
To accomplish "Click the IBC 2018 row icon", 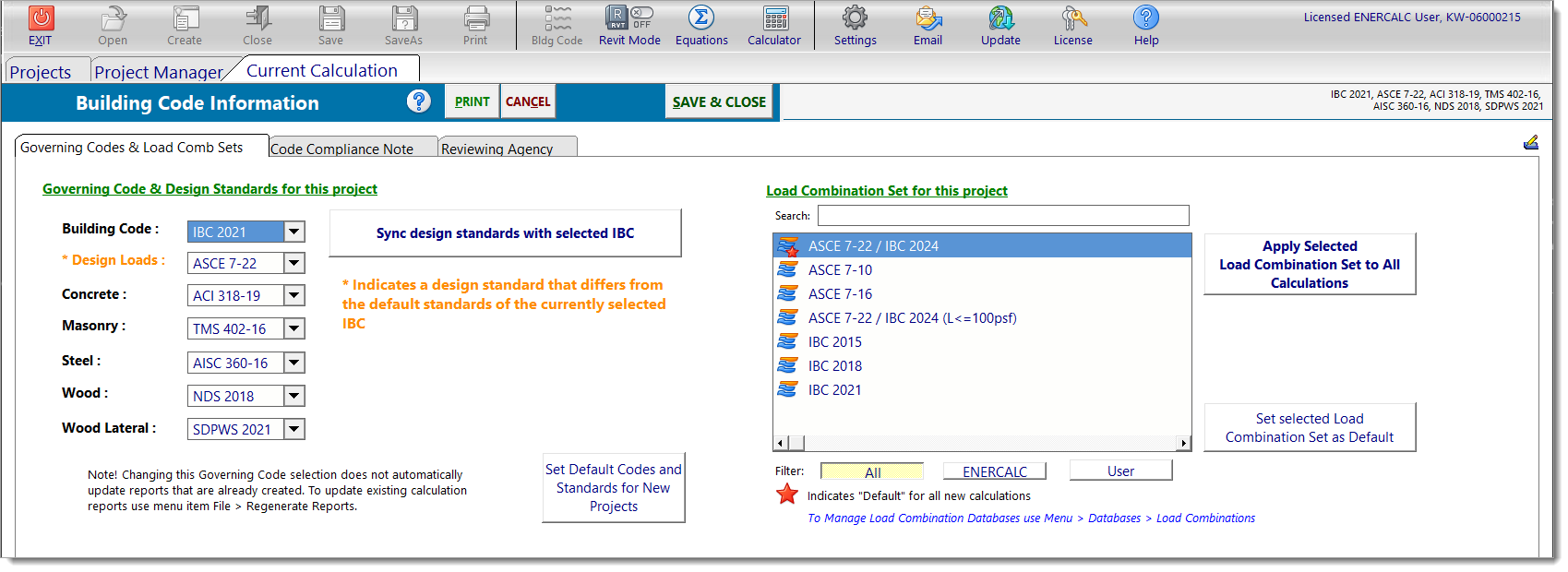I will 787,366.
